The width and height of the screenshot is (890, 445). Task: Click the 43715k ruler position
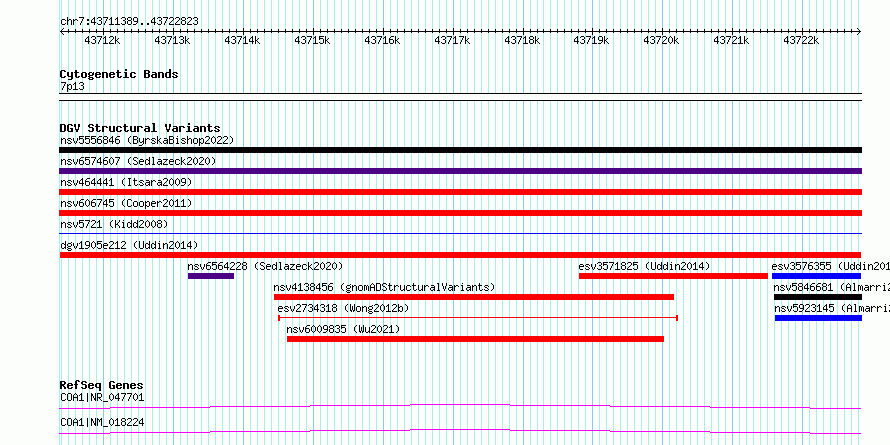tap(312, 40)
